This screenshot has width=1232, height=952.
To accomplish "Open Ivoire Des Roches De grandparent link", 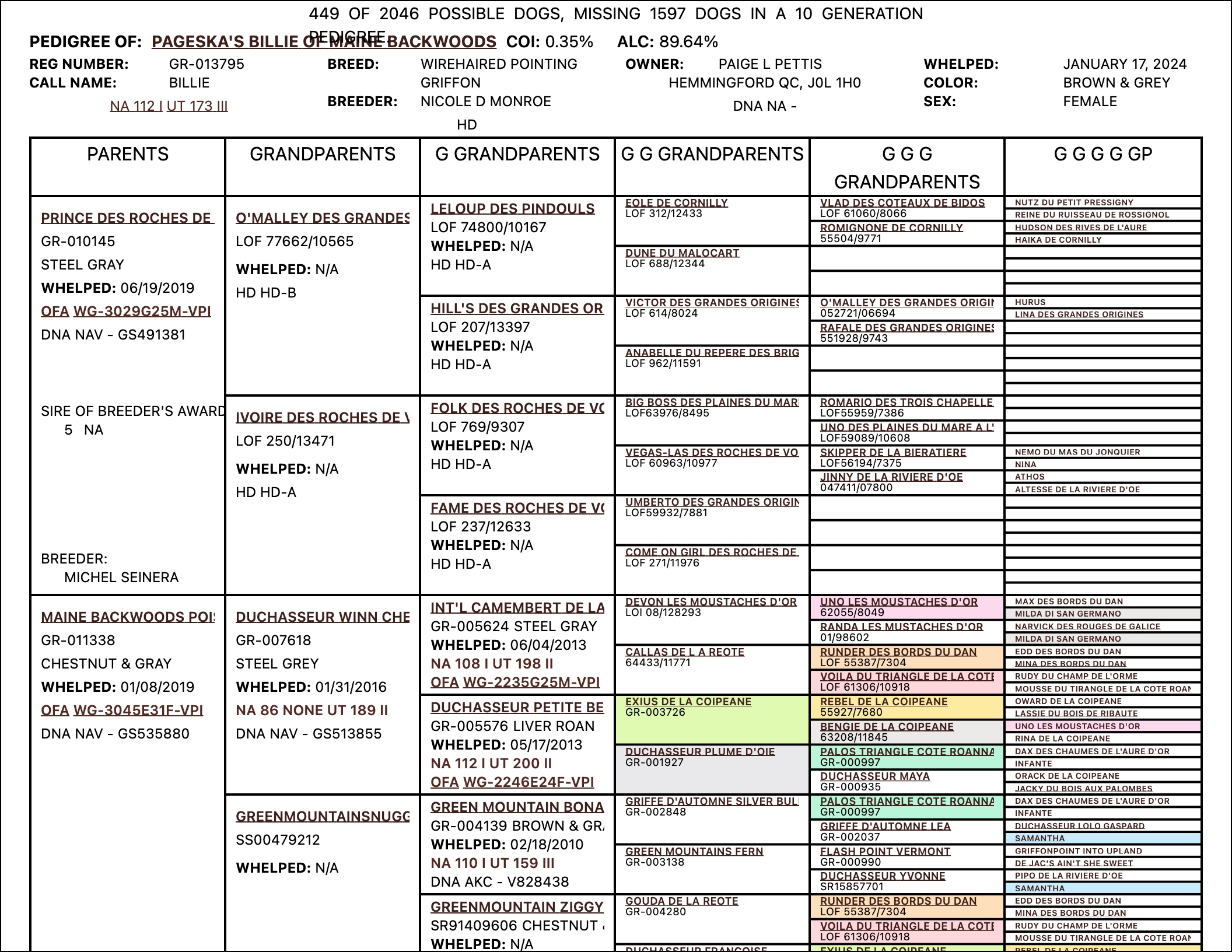I will tap(322, 418).
